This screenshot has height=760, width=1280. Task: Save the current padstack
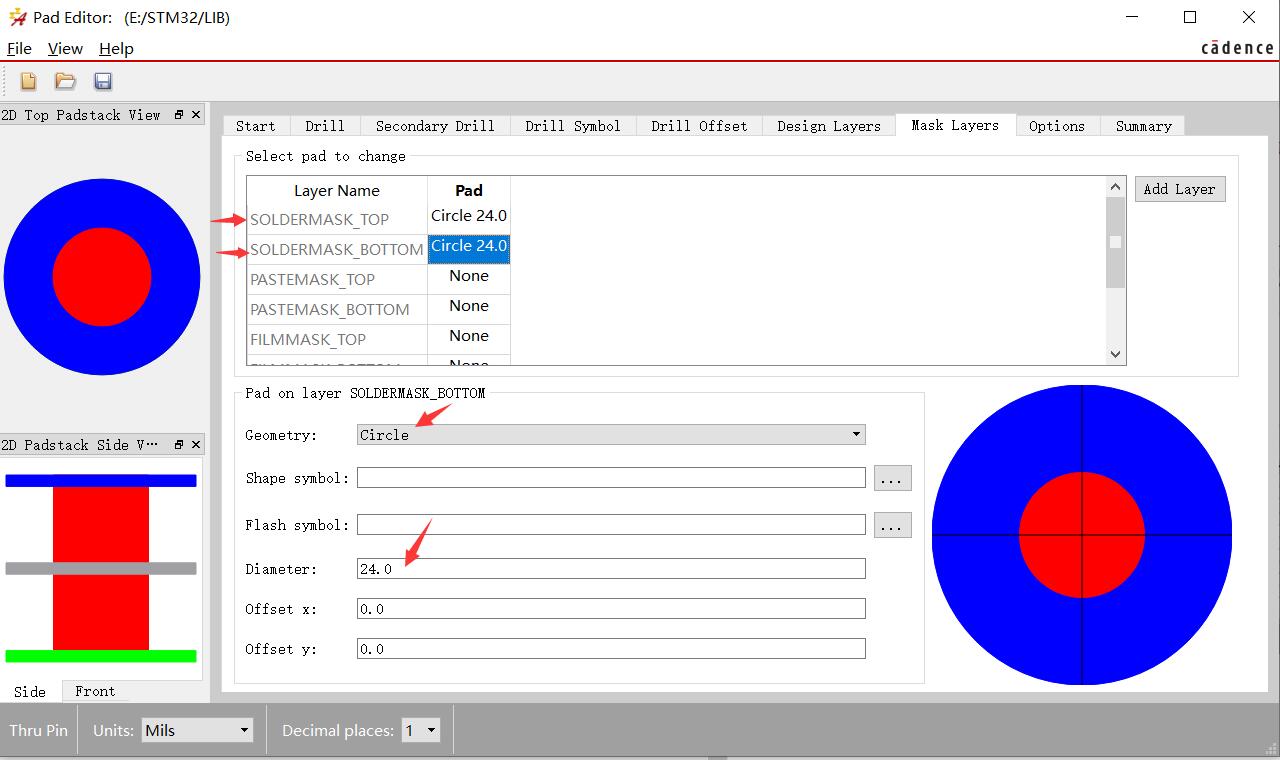(x=102, y=82)
